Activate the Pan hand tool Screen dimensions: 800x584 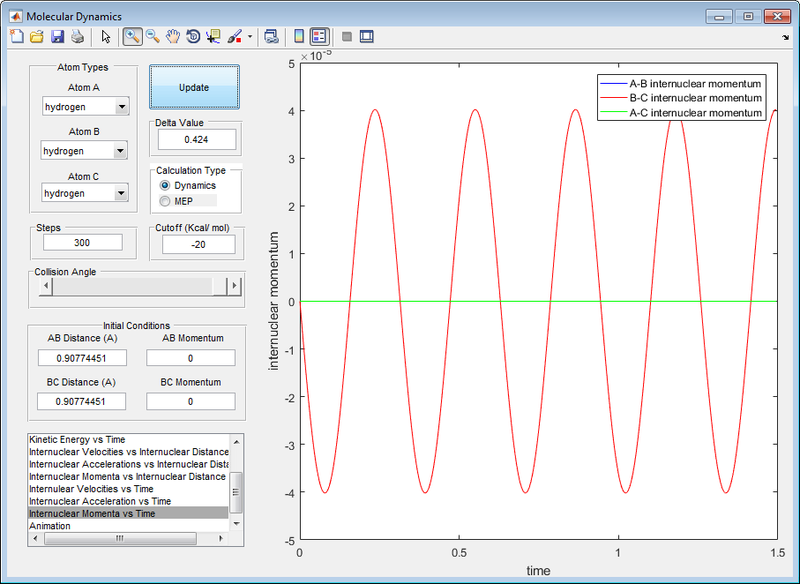click(x=173, y=37)
